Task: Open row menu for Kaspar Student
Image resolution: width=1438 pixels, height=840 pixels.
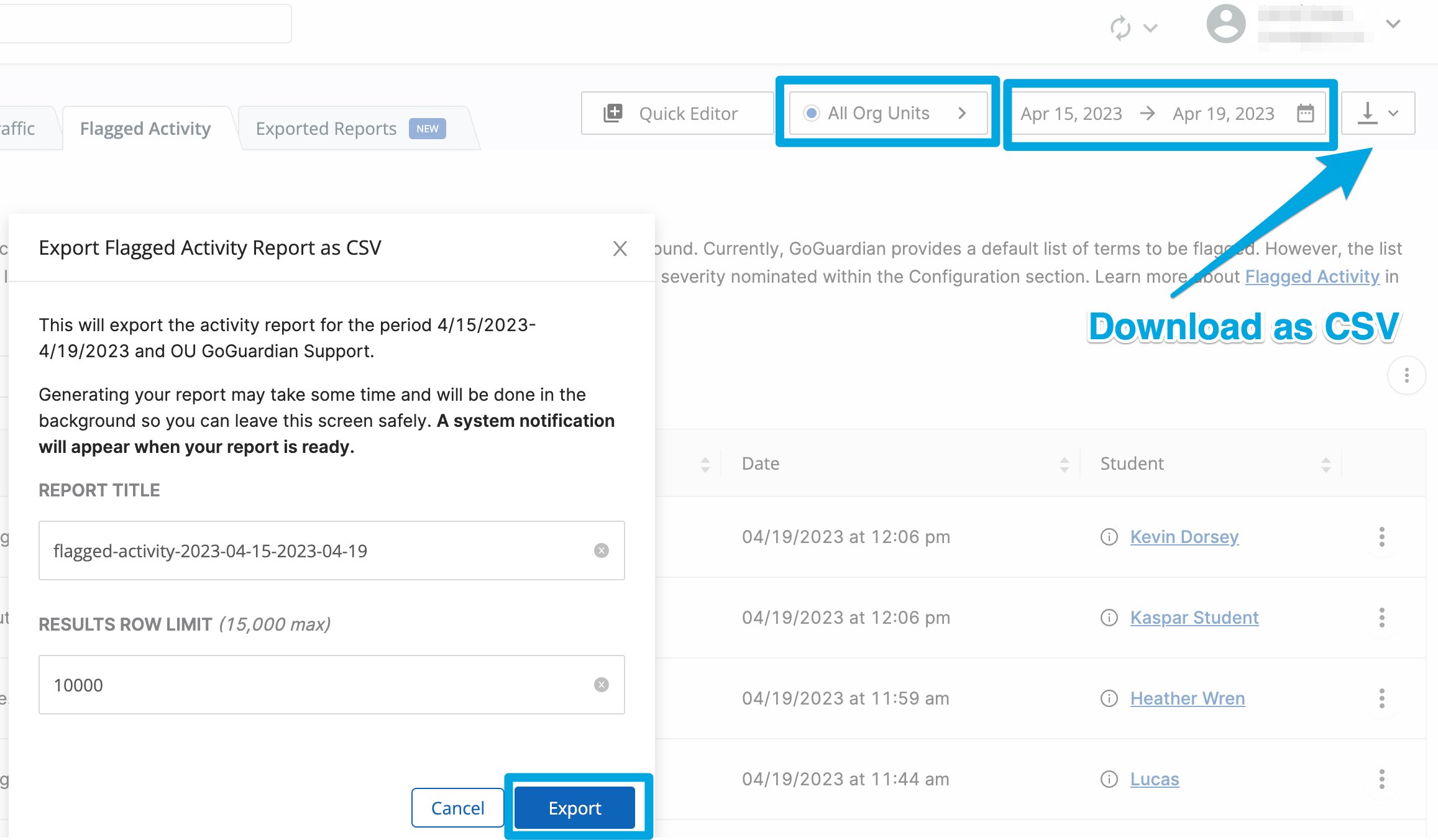Action: [1381, 618]
